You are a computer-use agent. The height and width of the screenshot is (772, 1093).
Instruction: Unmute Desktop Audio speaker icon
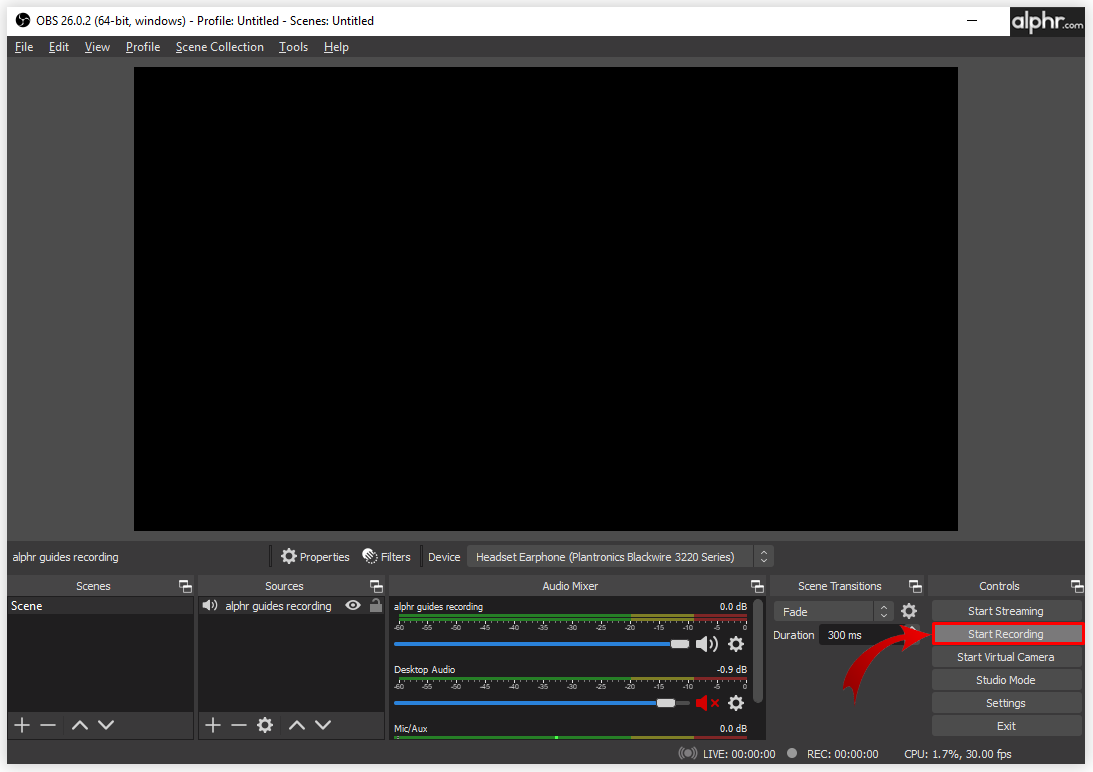[707, 703]
